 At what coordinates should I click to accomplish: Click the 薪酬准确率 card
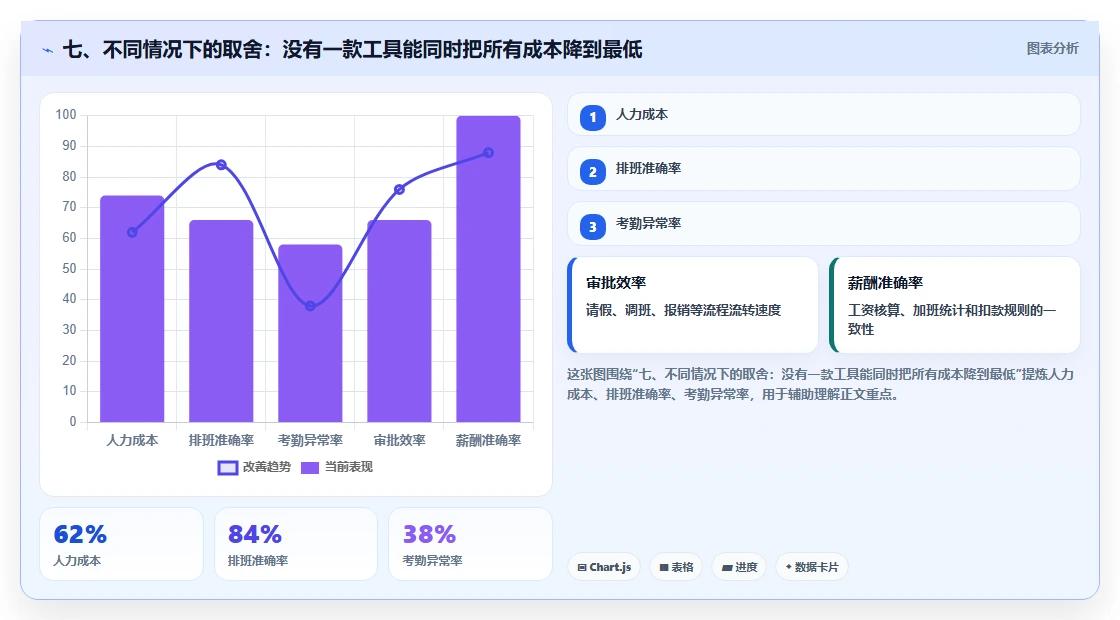coord(955,305)
